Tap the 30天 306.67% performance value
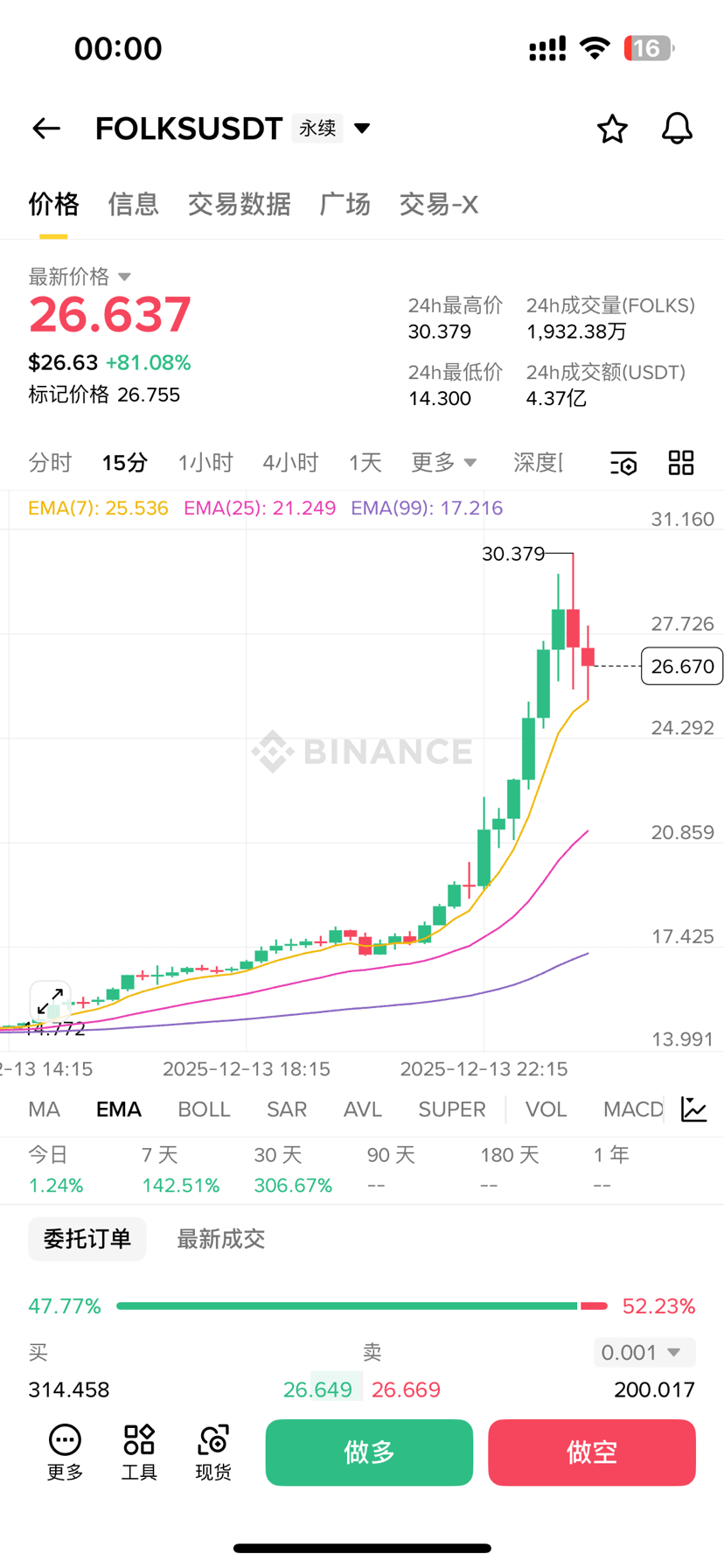724x1568 pixels. tap(293, 1186)
